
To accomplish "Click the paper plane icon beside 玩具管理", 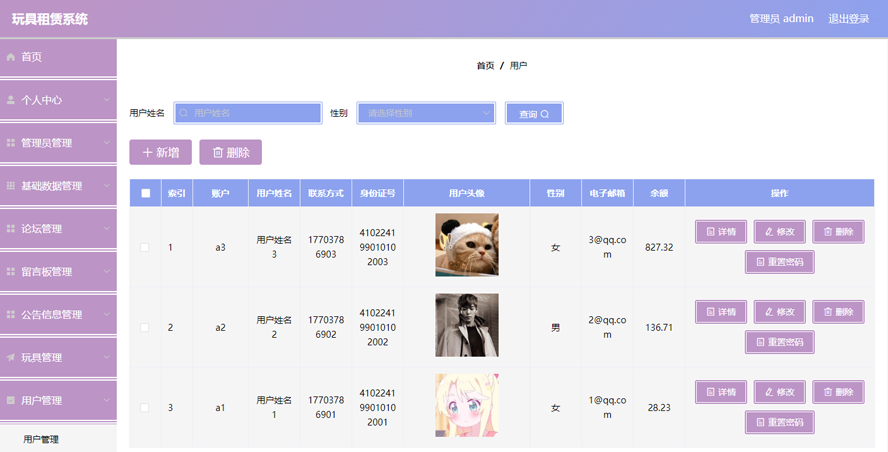I will [10, 357].
